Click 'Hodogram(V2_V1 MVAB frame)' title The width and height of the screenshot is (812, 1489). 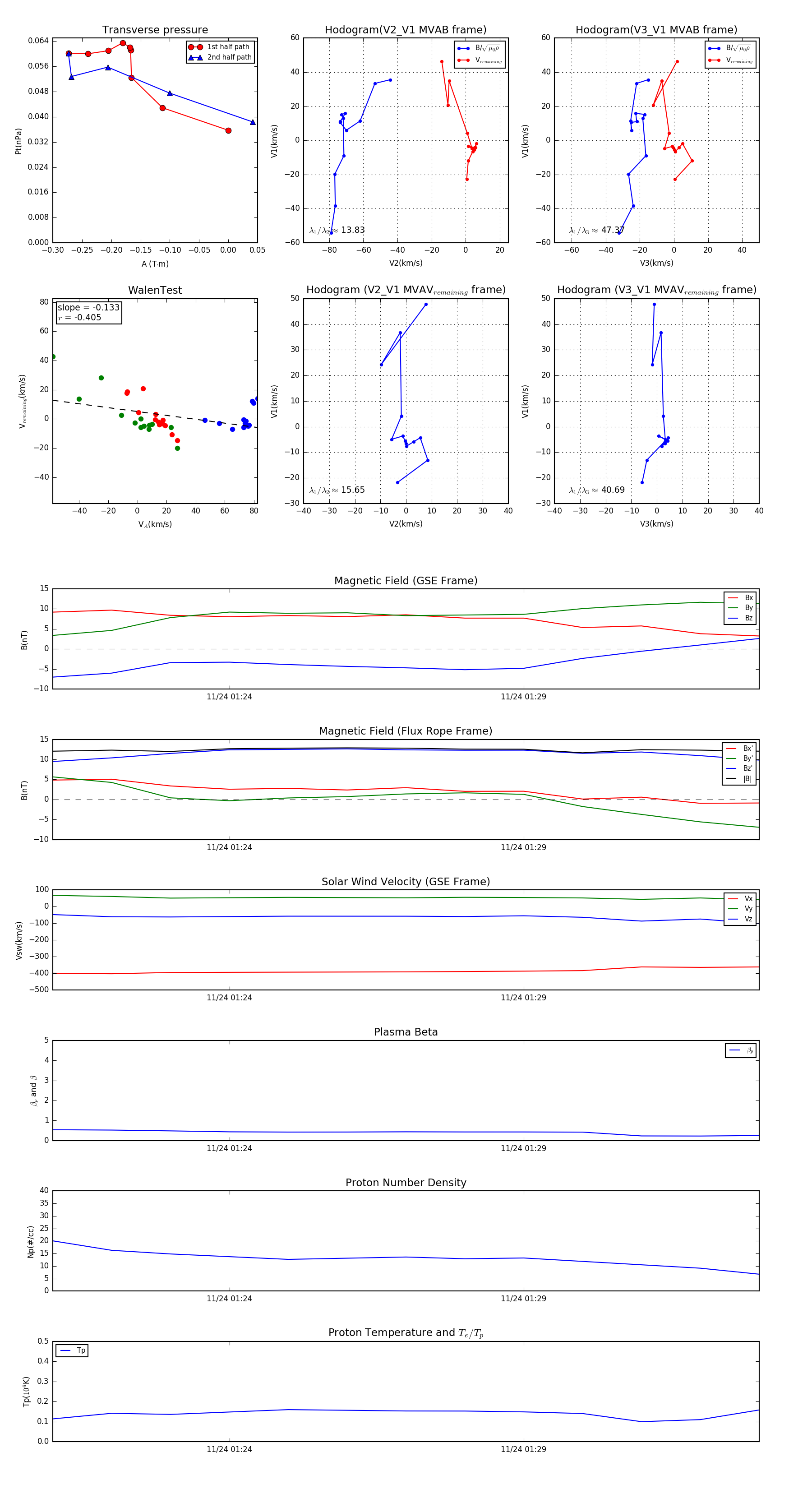click(x=406, y=30)
